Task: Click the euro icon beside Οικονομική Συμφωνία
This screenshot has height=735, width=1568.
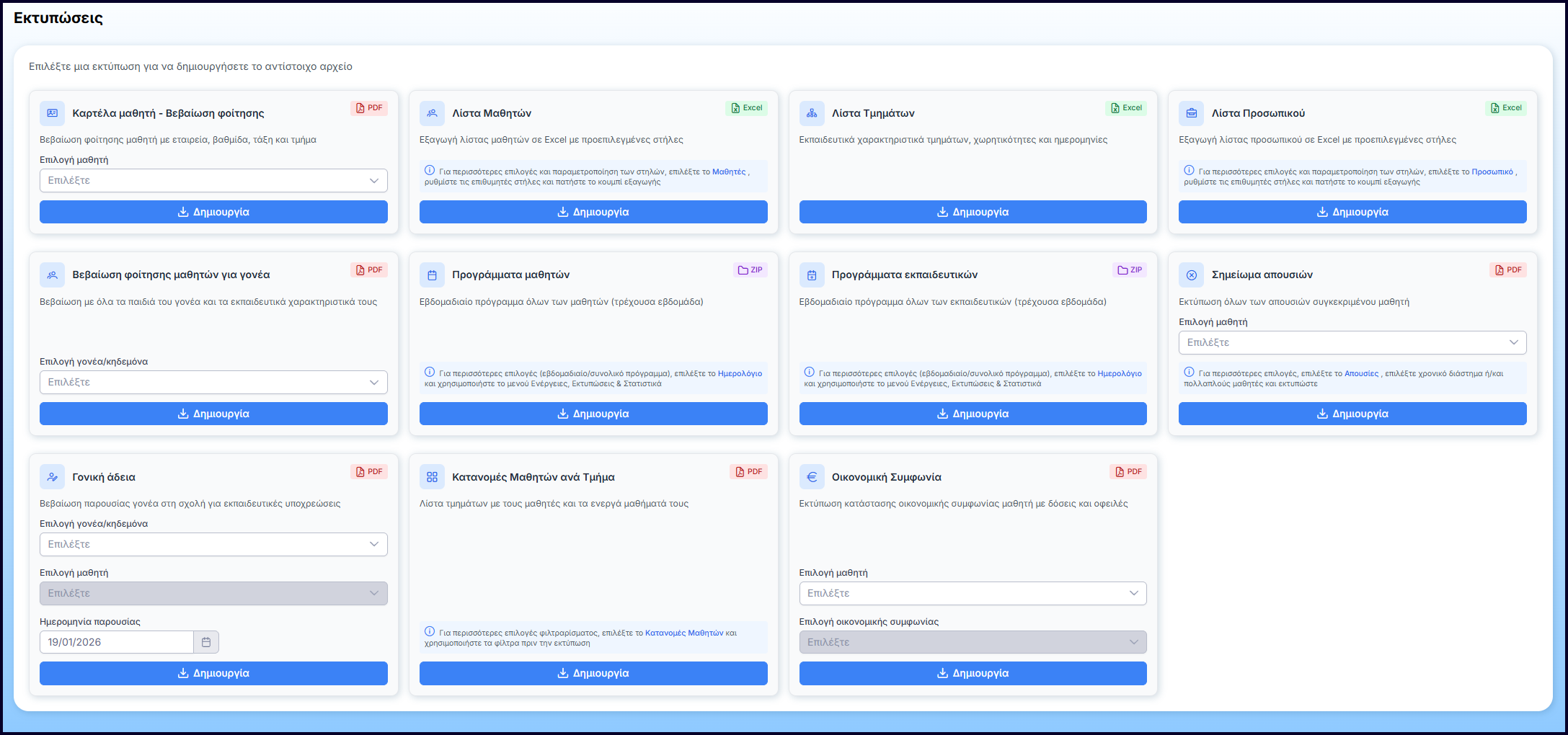Action: [812, 477]
